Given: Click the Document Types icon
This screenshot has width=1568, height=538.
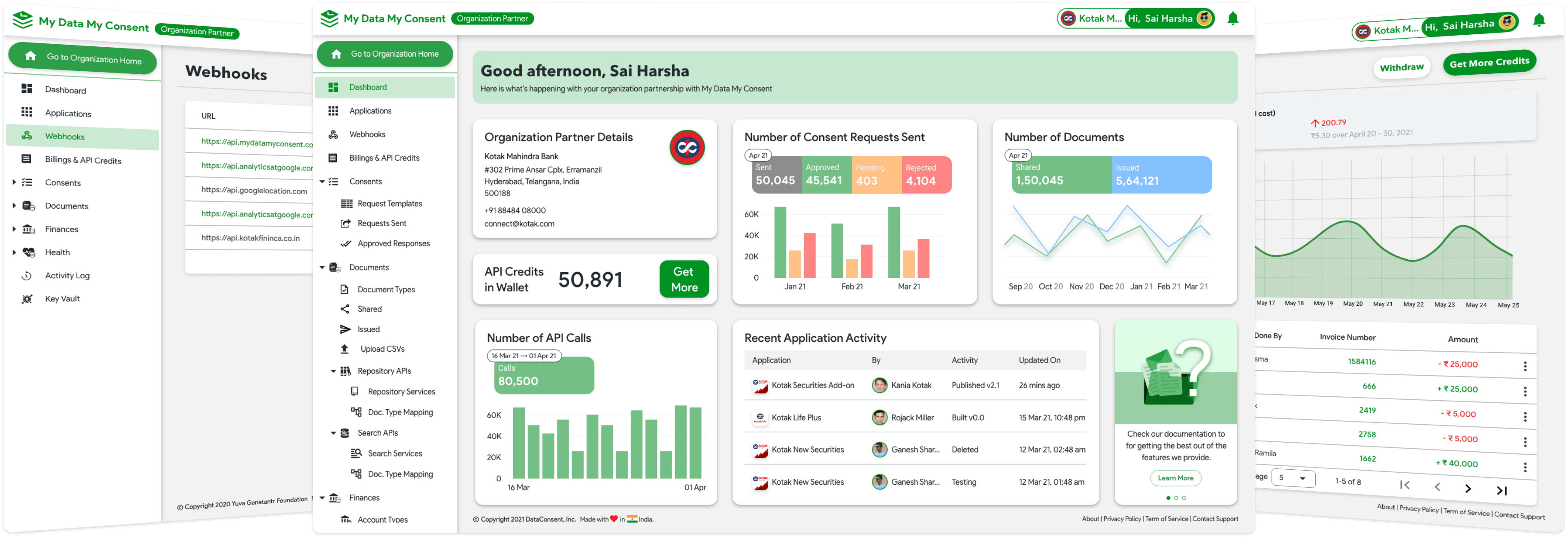Looking at the screenshot, I should pos(345,289).
